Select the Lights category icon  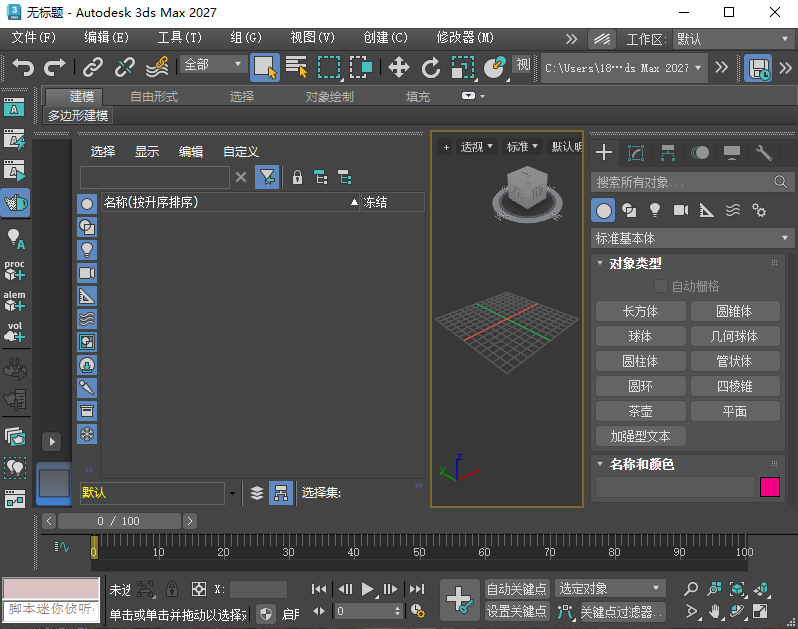(655, 210)
